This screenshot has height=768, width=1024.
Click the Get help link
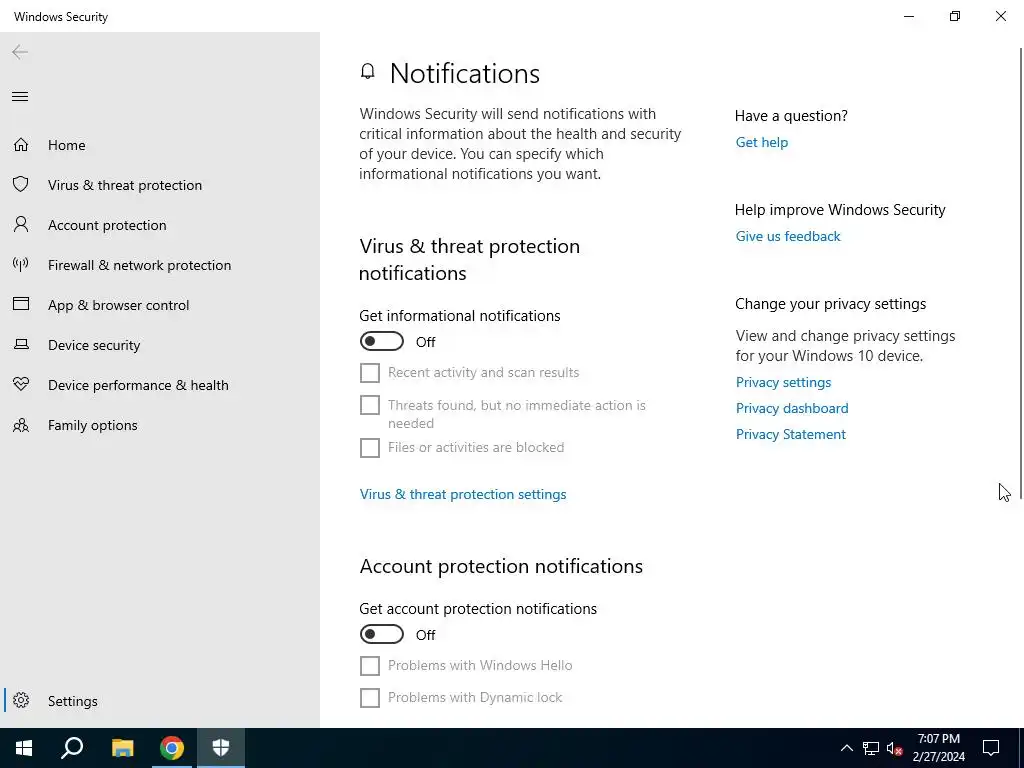pos(761,142)
